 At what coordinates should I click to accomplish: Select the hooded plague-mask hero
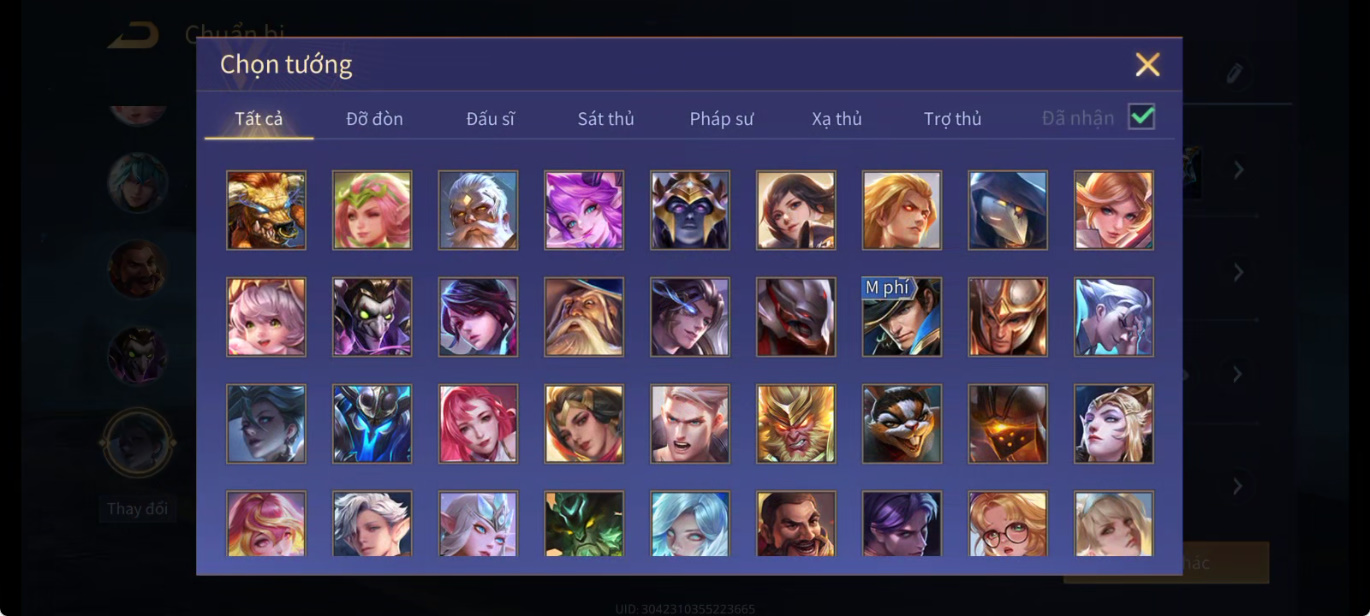coord(1008,210)
